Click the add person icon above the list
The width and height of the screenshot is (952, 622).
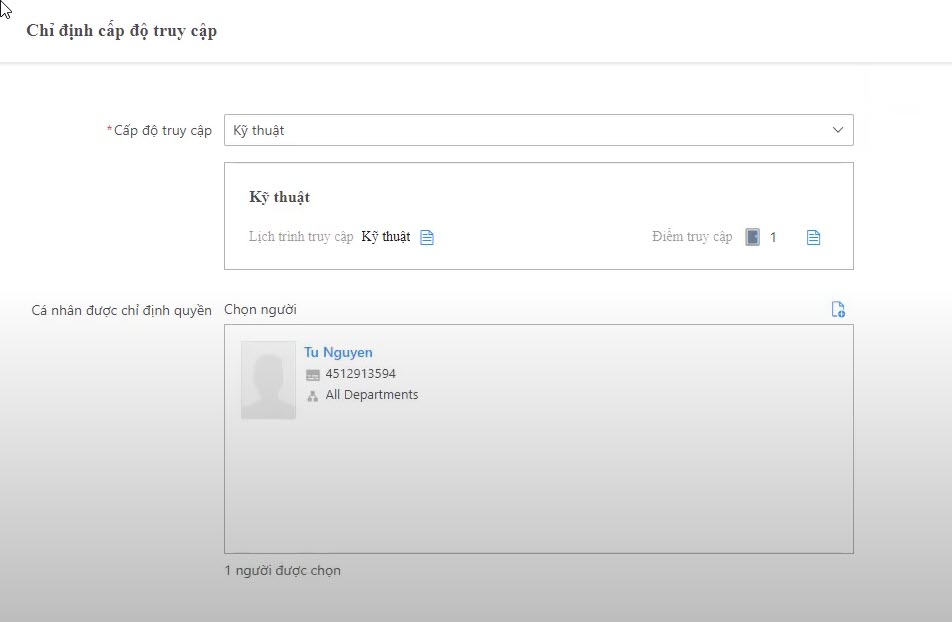[x=838, y=310]
